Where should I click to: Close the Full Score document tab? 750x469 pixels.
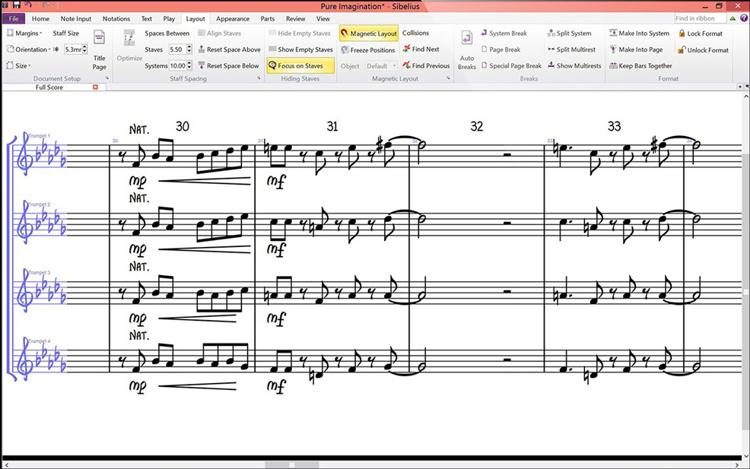pyautogui.click(x=95, y=87)
